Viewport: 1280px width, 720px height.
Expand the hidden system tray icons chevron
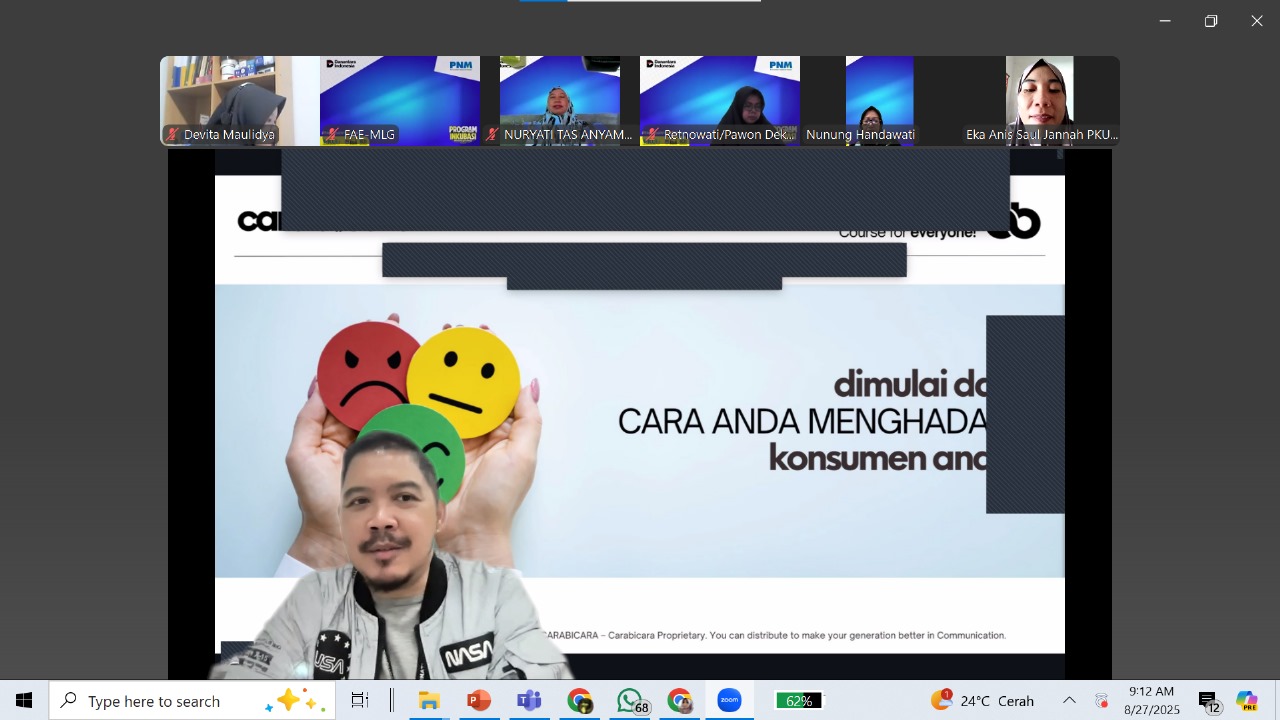click(x=1069, y=701)
